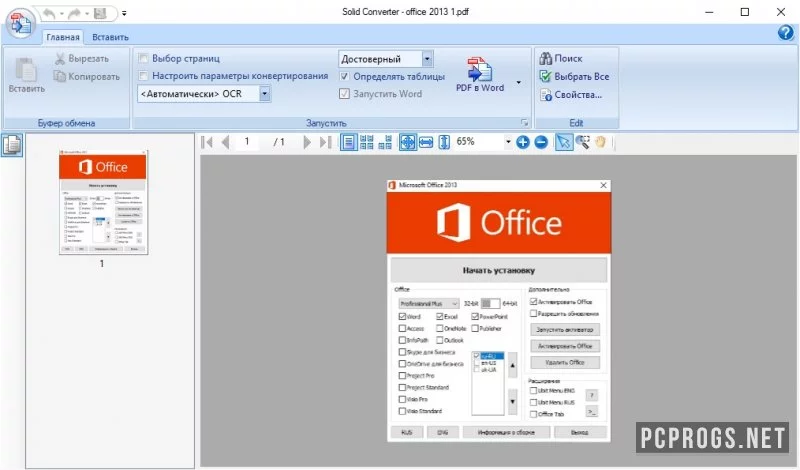Viewport: 800px width, 470px height.
Task: Click the Буфер обмена group label
Action: click(66, 123)
